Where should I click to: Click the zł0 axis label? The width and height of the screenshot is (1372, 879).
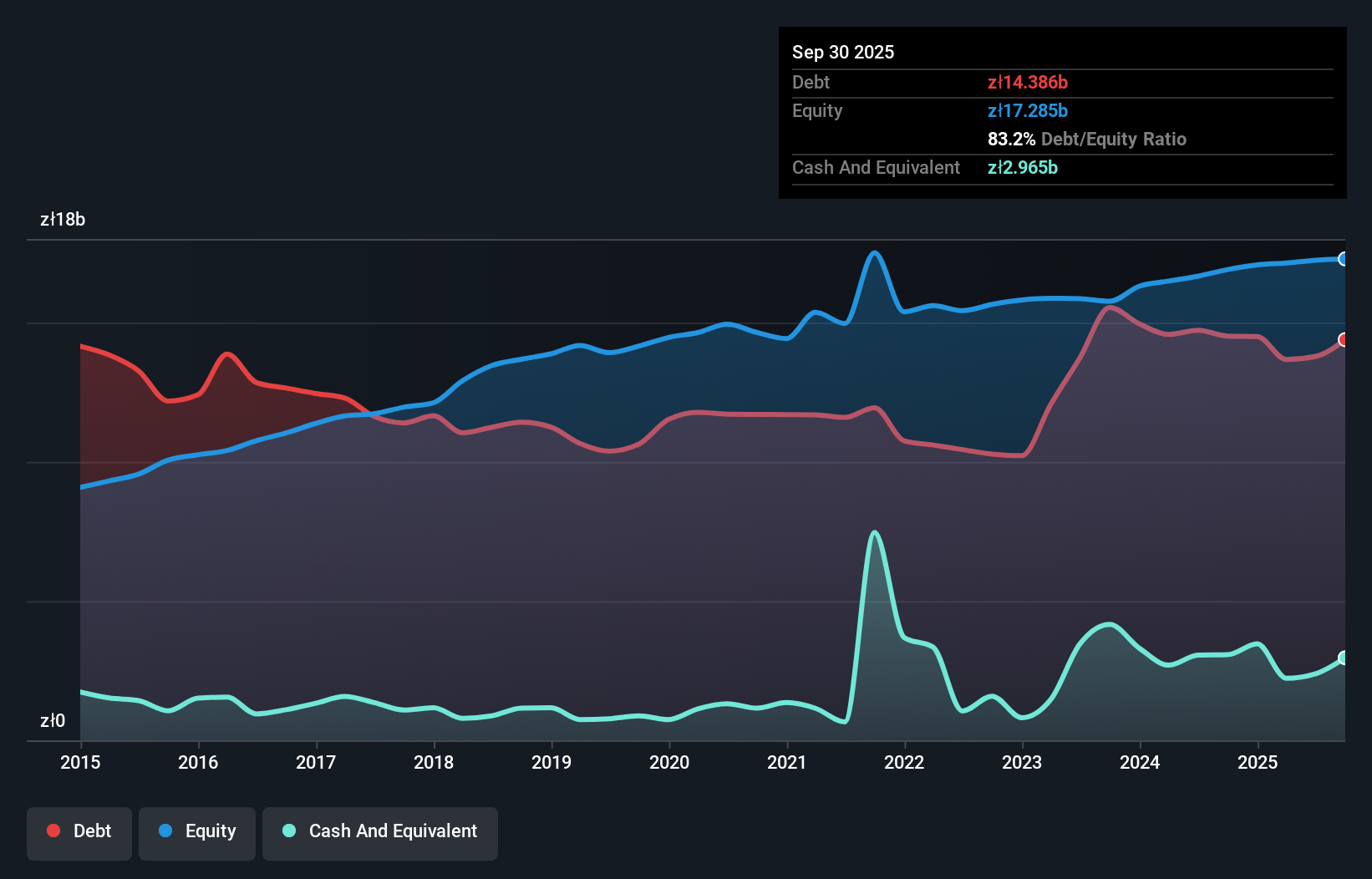(53, 719)
